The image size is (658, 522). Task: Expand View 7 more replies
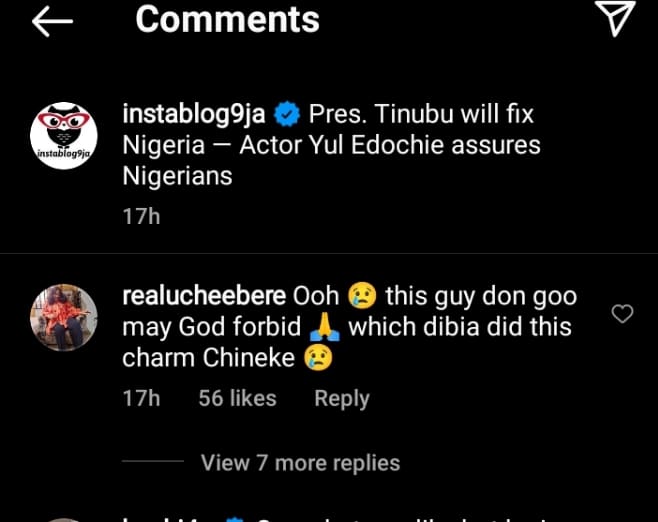(300, 463)
